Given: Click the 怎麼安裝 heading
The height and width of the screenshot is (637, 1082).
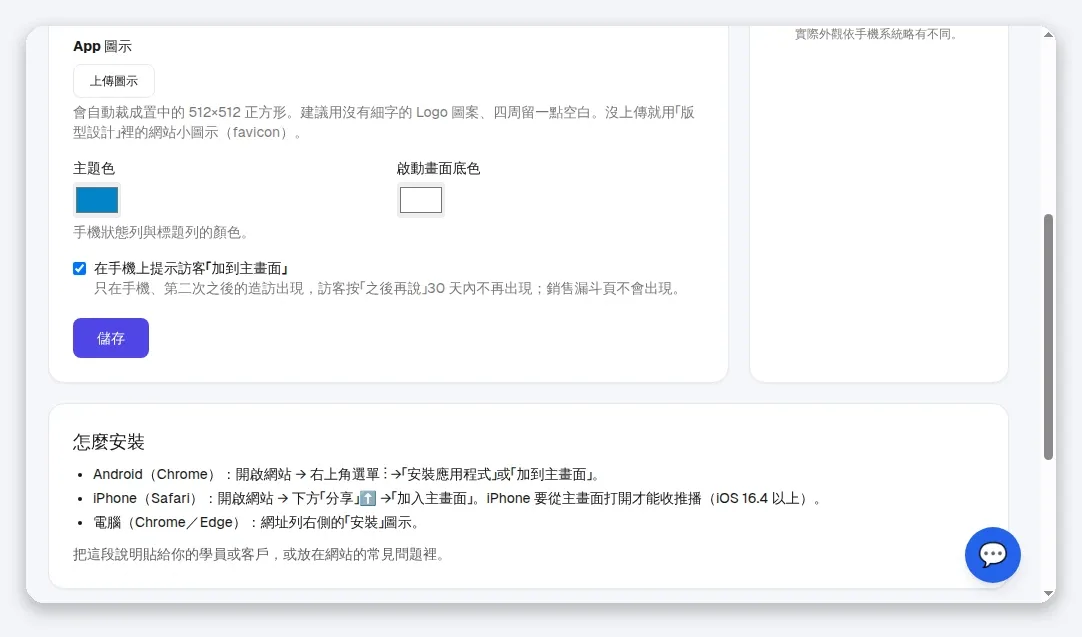Looking at the screenshot, I should [108, 442].
